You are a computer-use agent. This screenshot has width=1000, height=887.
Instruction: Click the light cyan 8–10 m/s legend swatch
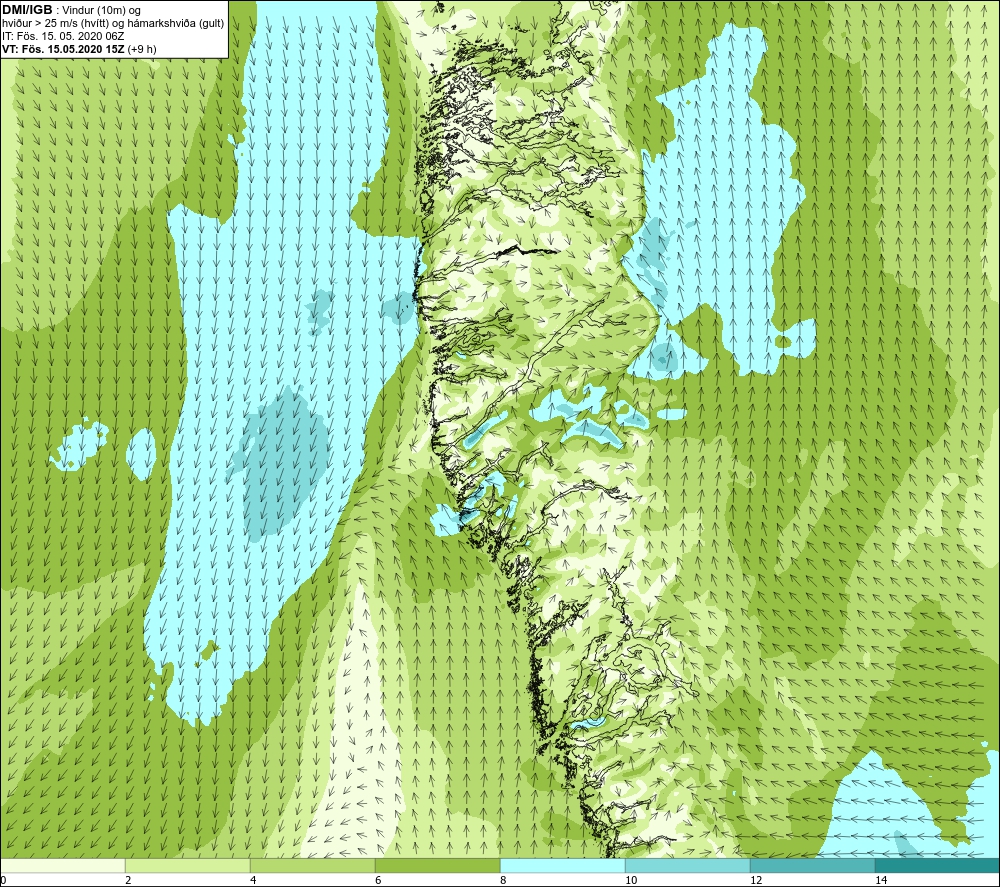click(562, 865)
